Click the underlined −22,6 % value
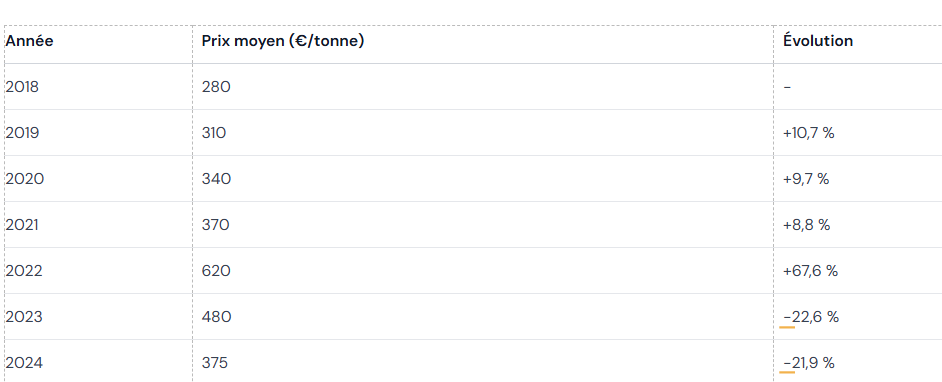The height and width of the screenshot is (382, 942). (811, 317)
